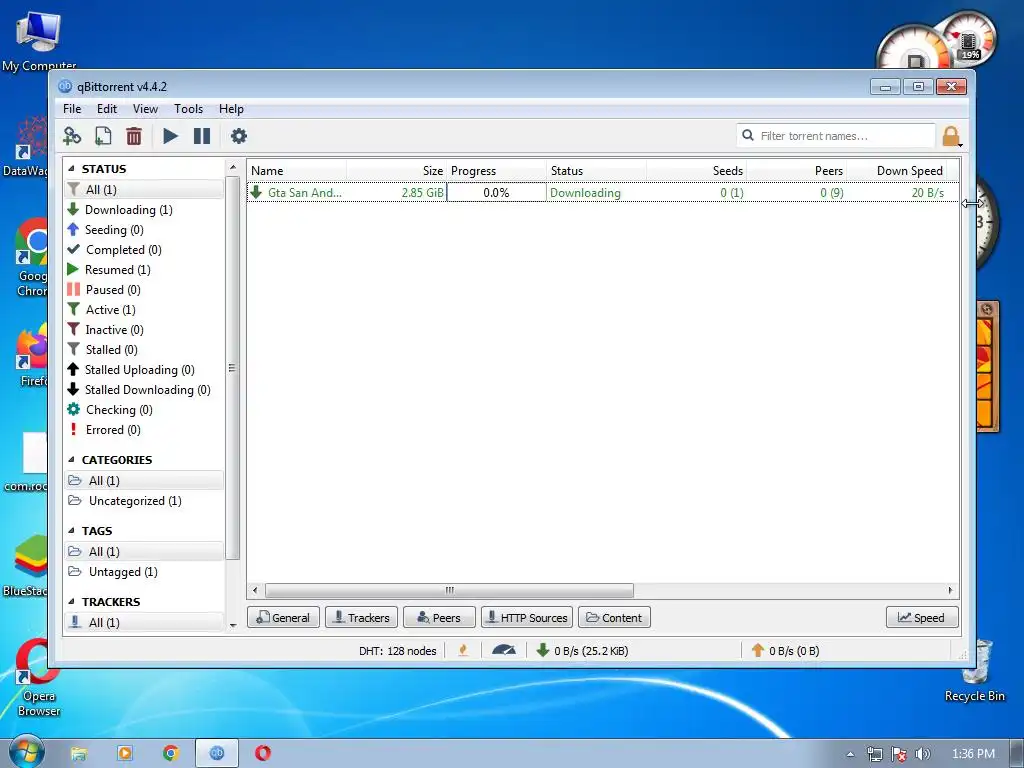Viewport: 1024px width, 768px height.
Task: Filter by Seeding (0) status
Action: (x=144, y=230)
